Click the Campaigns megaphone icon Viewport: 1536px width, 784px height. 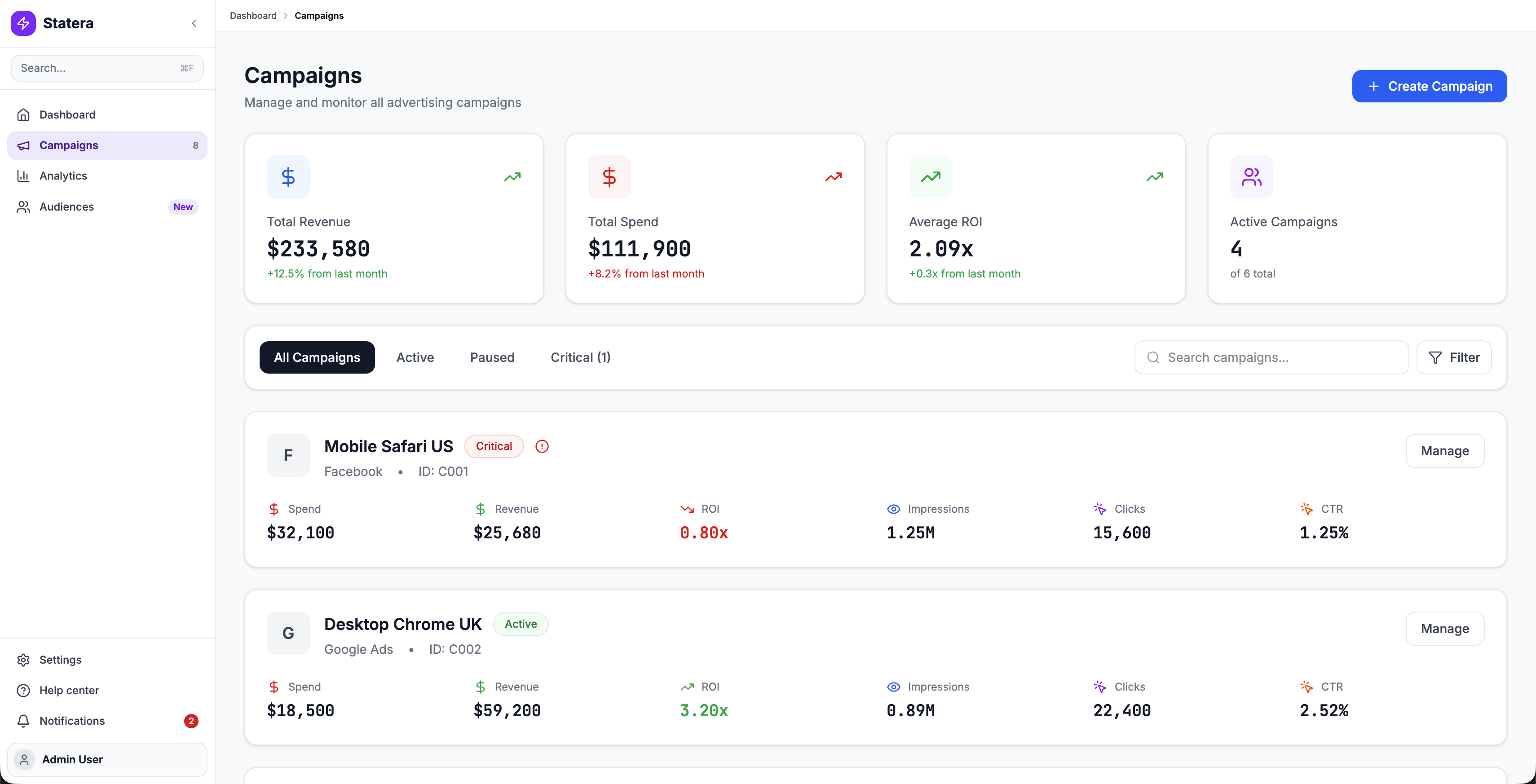coord(23,145)
